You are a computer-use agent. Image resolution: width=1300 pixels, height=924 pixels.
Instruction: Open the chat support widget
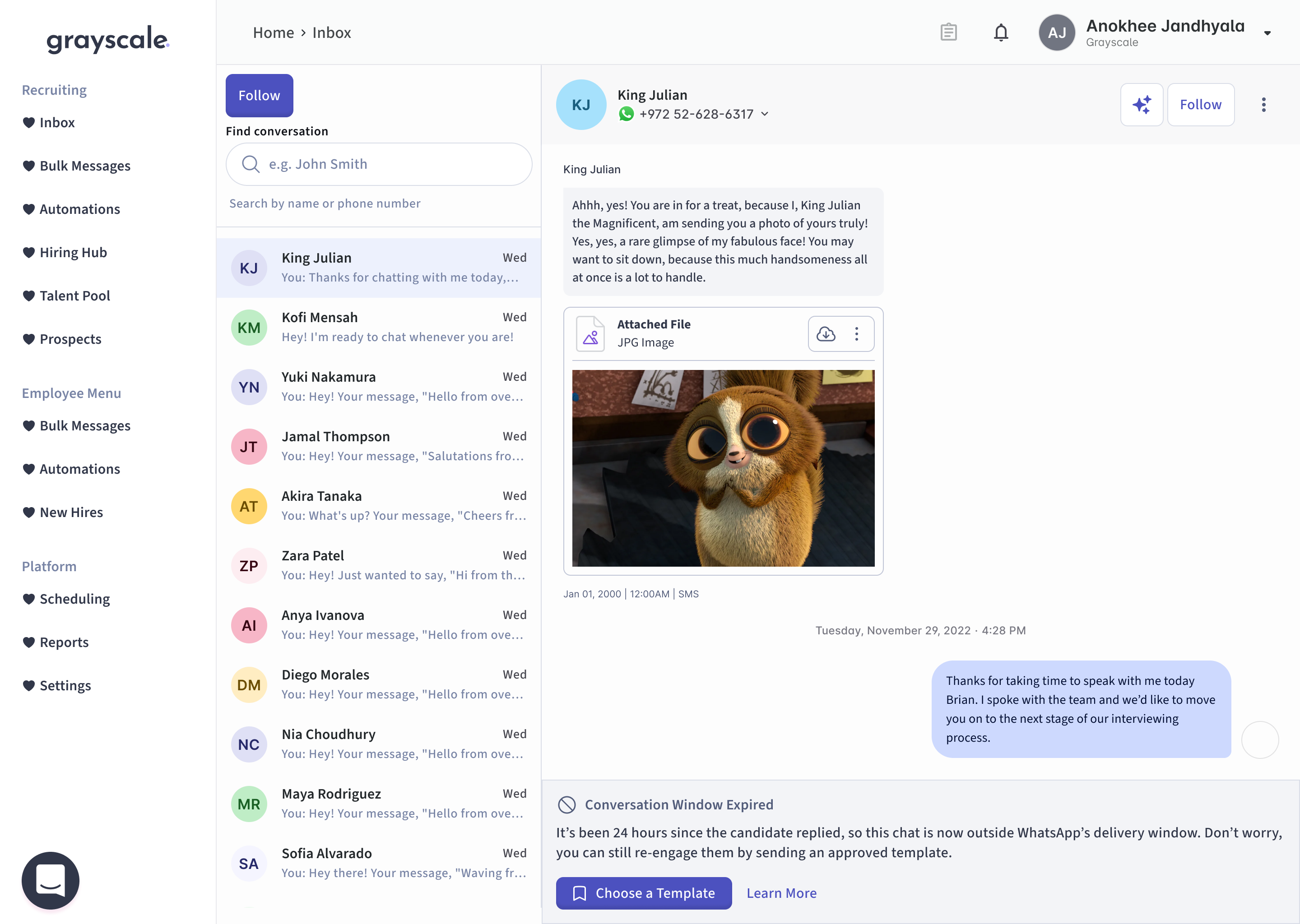(51, 880)
